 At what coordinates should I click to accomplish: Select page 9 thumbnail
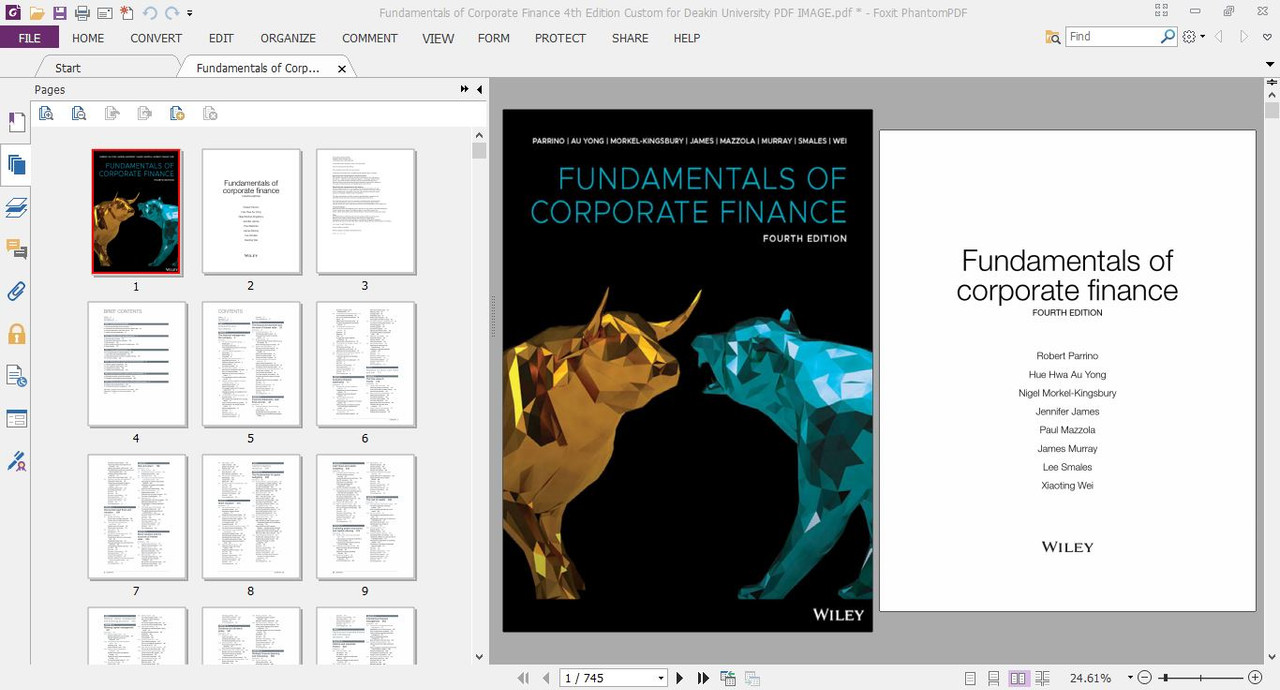tap(366, 517)
